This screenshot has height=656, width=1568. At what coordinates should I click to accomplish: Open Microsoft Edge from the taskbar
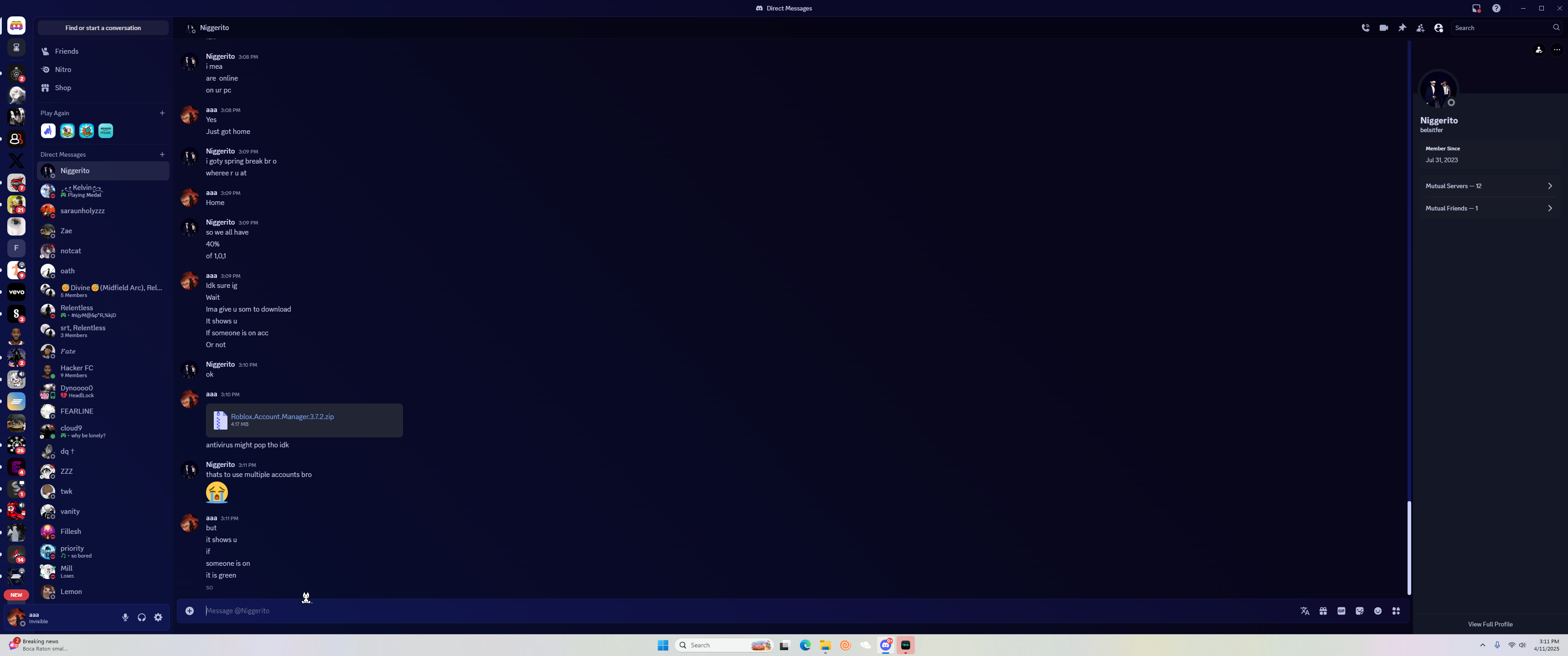(x=805, y=645)
